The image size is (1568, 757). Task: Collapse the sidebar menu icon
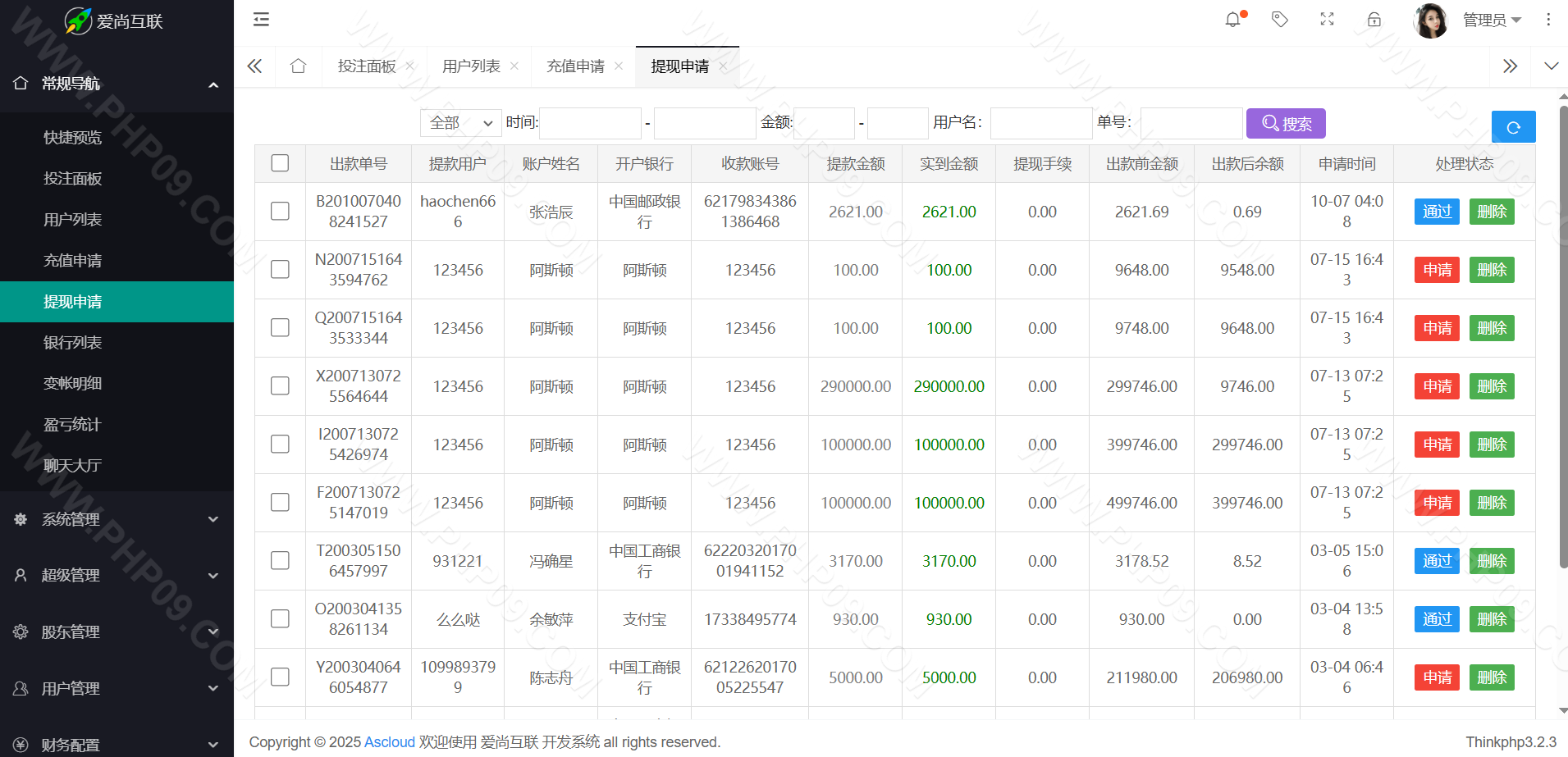click(261, 20)
